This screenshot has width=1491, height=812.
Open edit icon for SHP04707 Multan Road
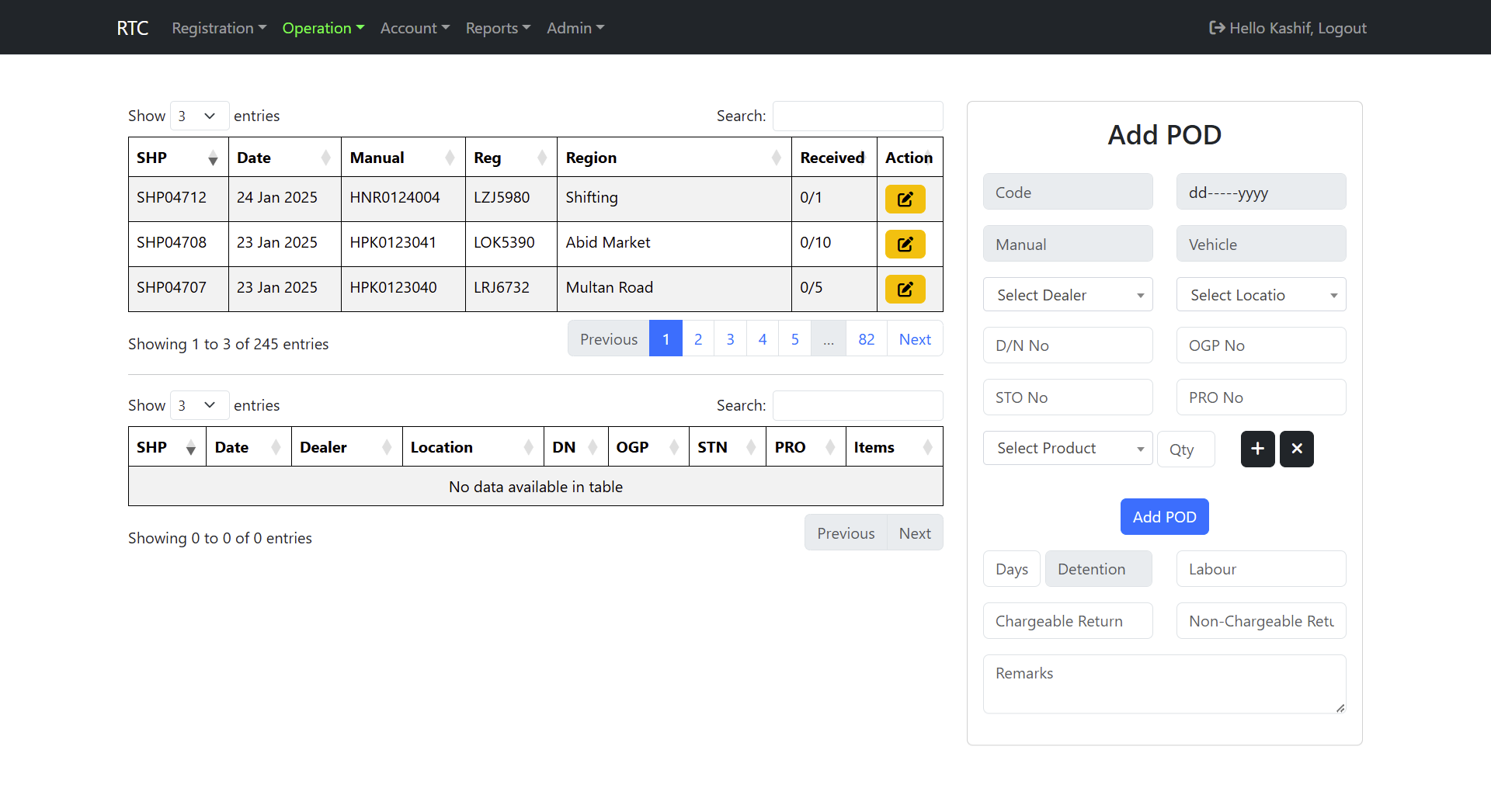905,289
